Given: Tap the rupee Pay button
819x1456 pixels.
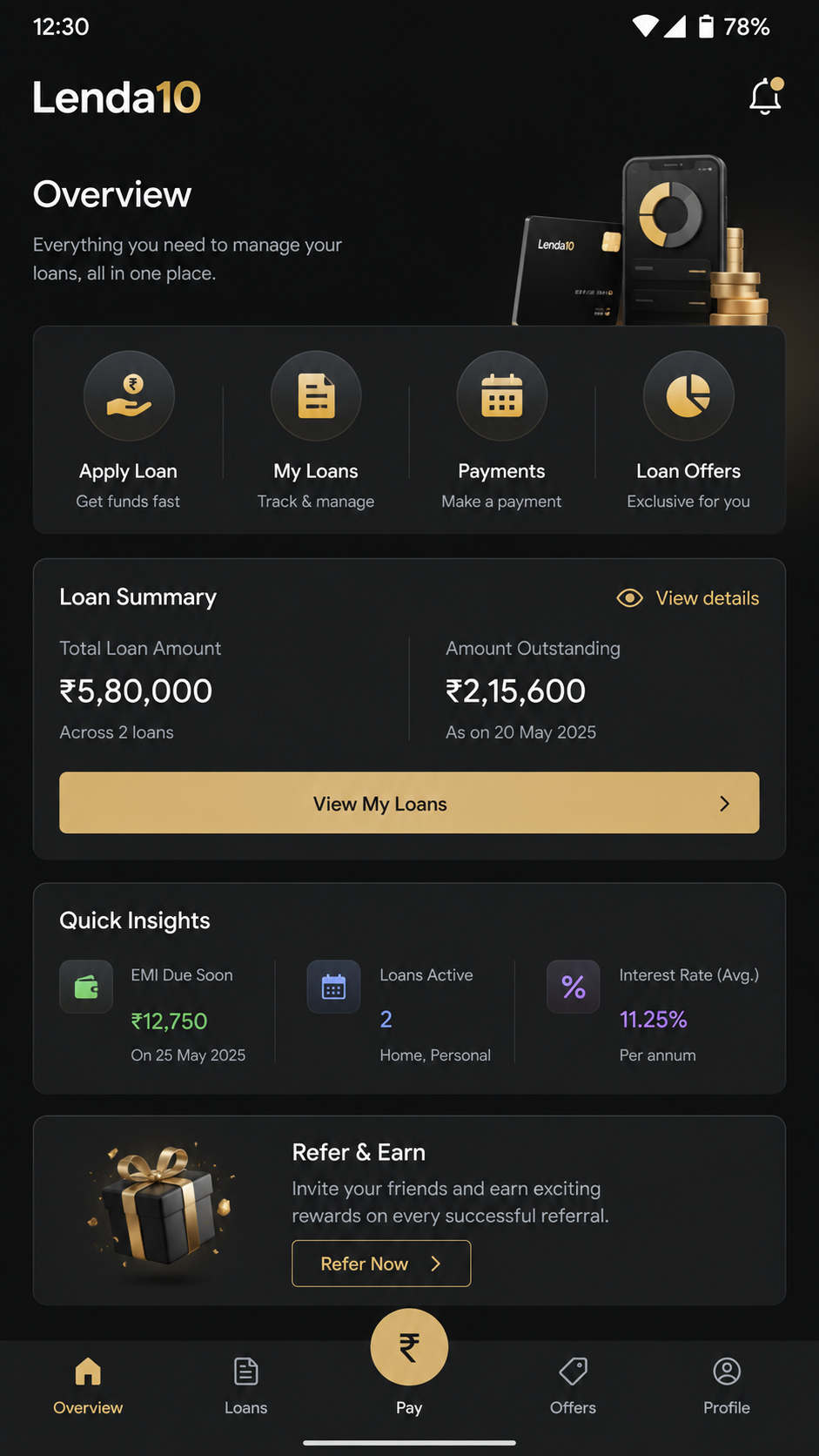Looking at the screenshot, I should [x=409, y=1347].
